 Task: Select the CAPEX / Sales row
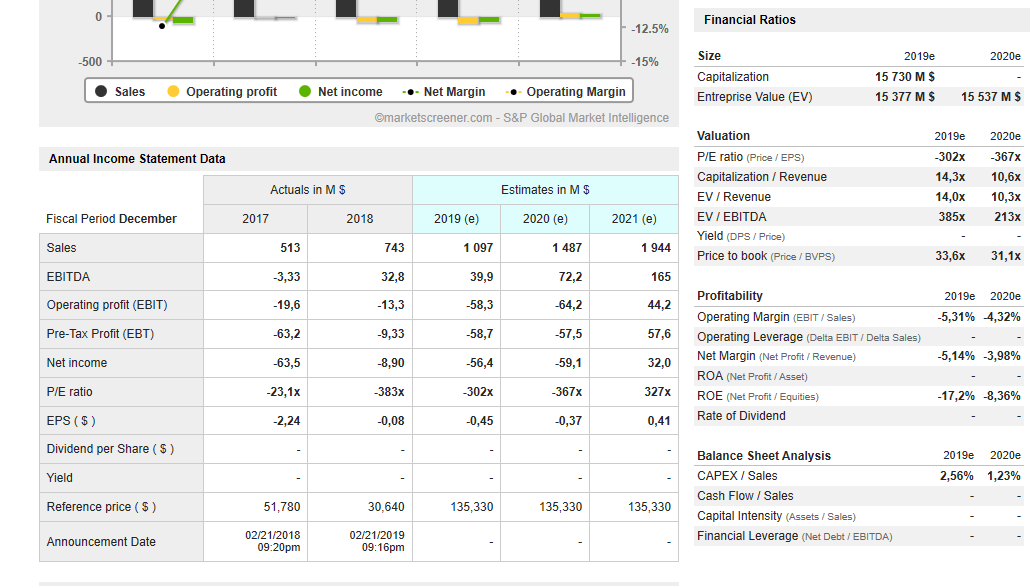[737, 476]
